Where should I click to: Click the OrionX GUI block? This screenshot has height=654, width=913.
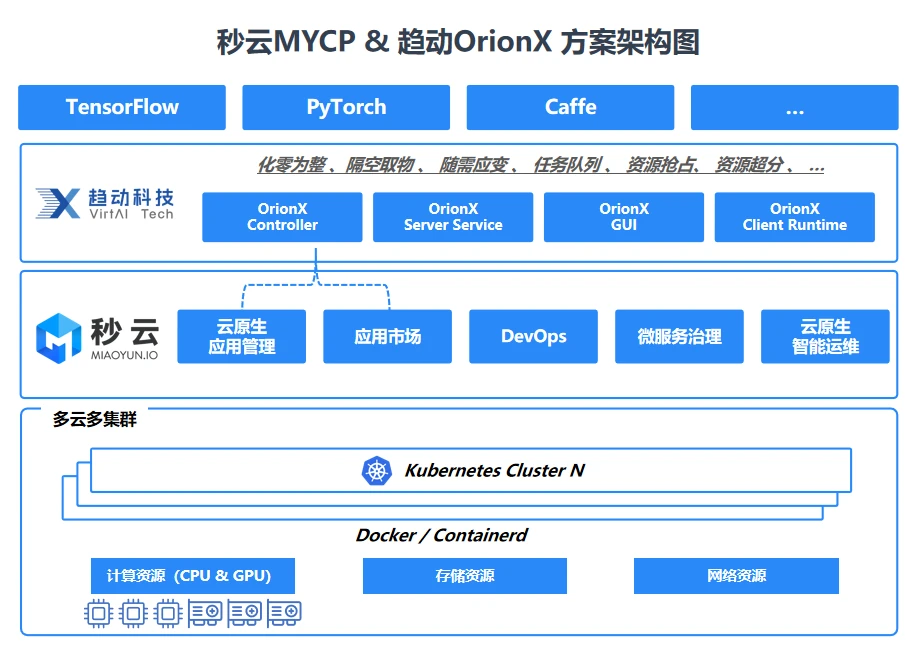coord(624,217)
